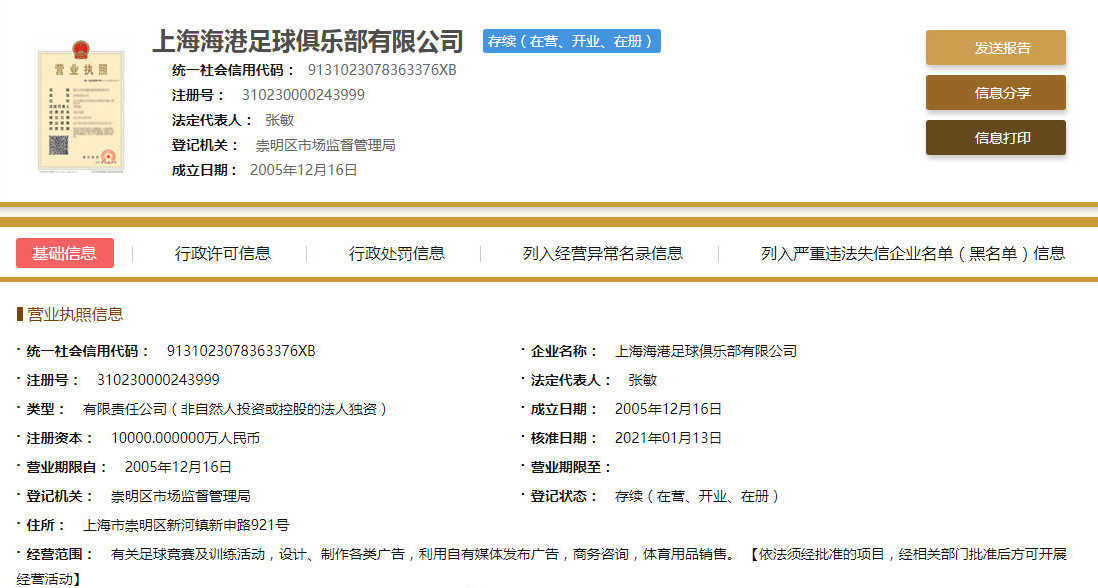Screen dimensions: 1098x588
Task: Click the address 上海市崇明区新河镇新申路921号
Action: tap(186, 525)
